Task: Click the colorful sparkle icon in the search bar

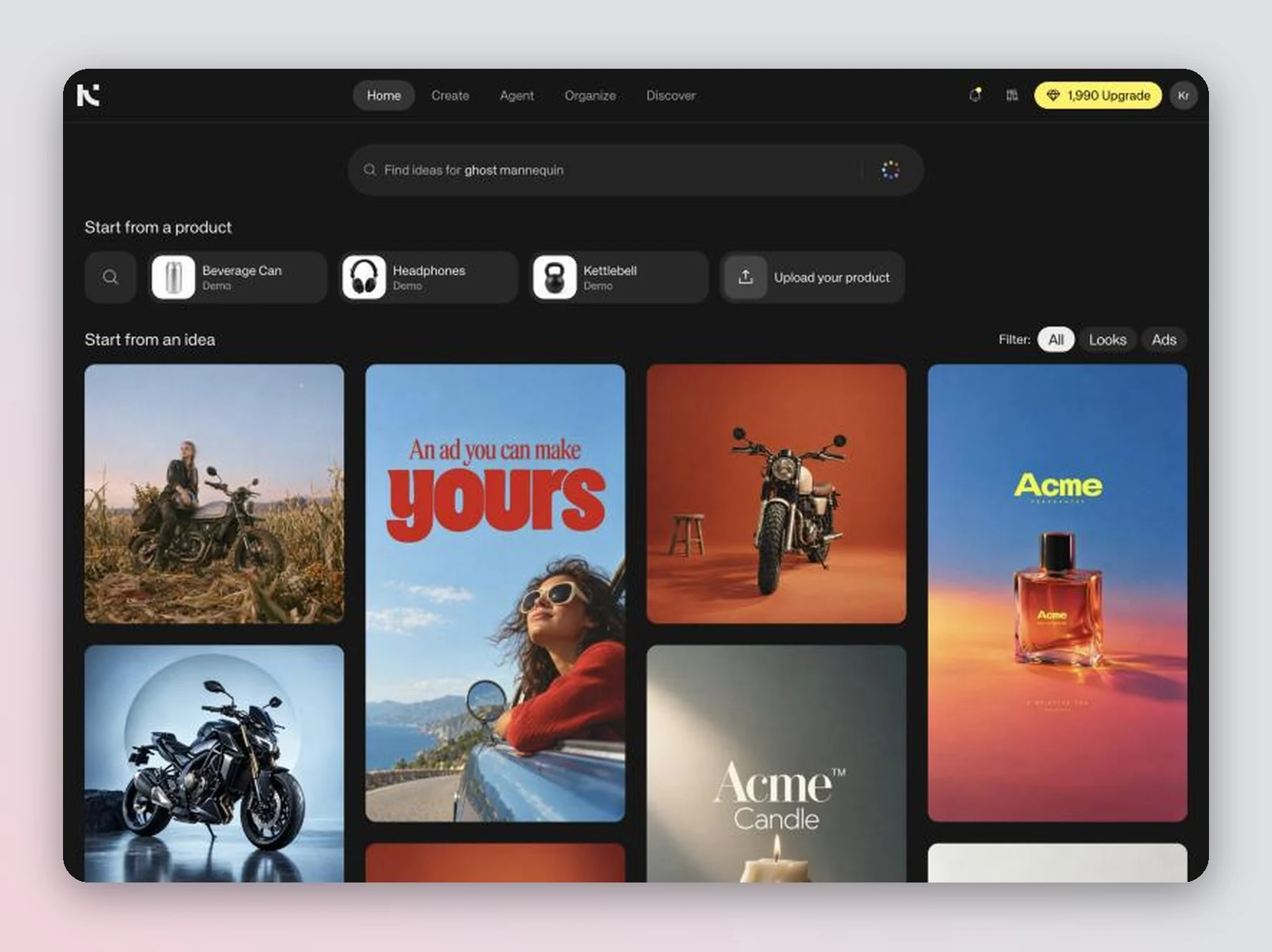Action: click(x=890, y=170)
